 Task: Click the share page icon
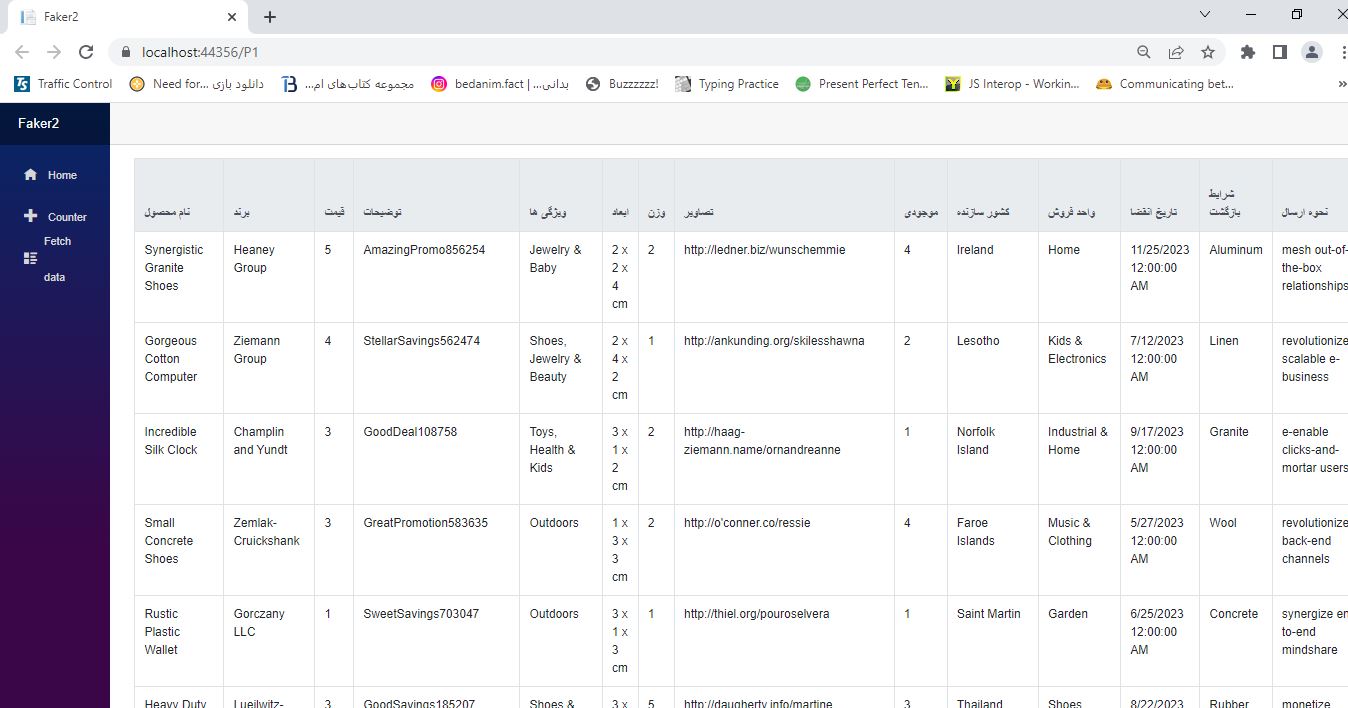1176,52
